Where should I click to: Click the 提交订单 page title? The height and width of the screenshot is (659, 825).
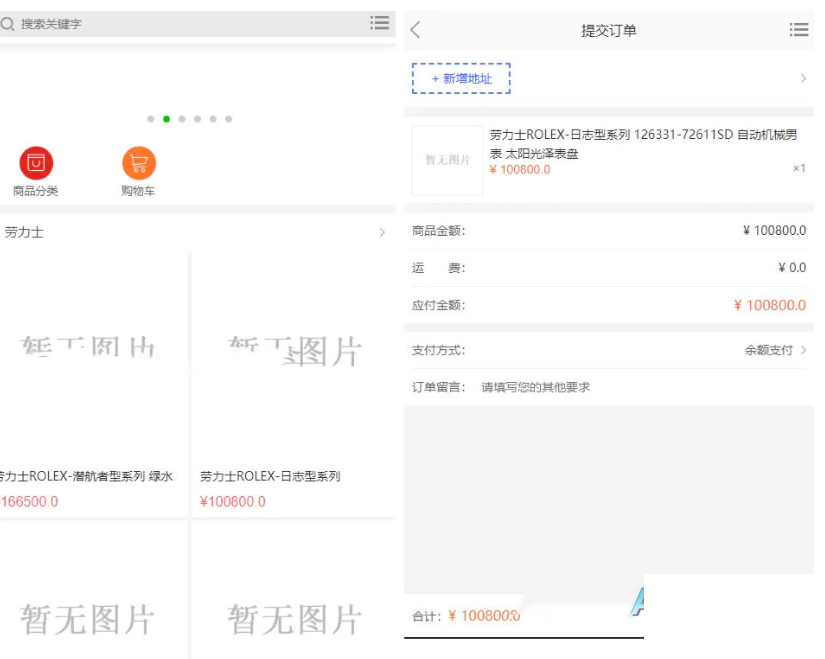pos(609,31)
